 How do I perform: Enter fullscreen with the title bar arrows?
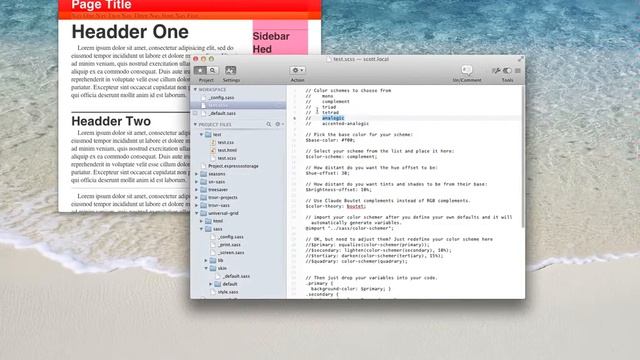pos(520,59)
